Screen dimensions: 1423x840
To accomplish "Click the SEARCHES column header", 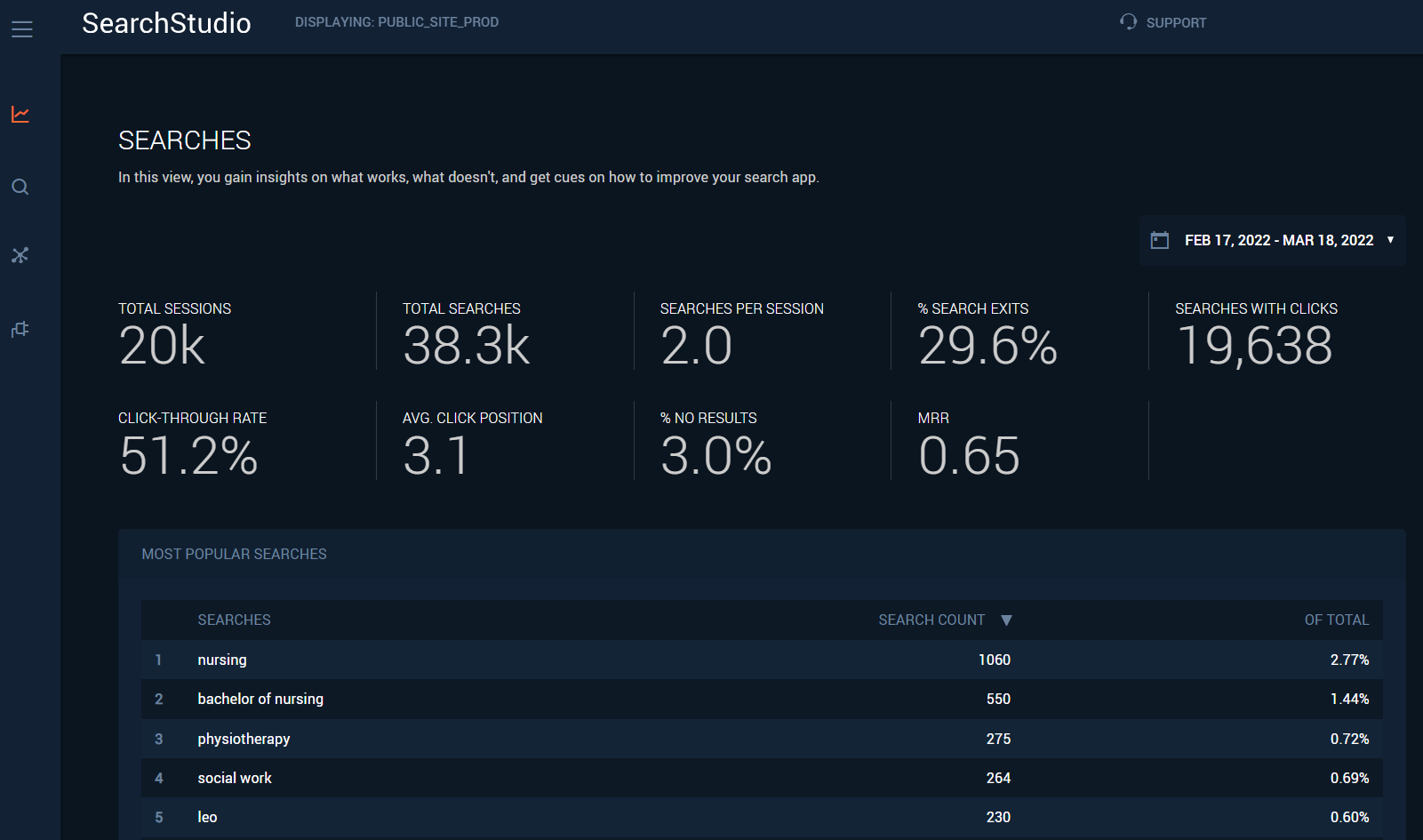I will click(234, 620).
